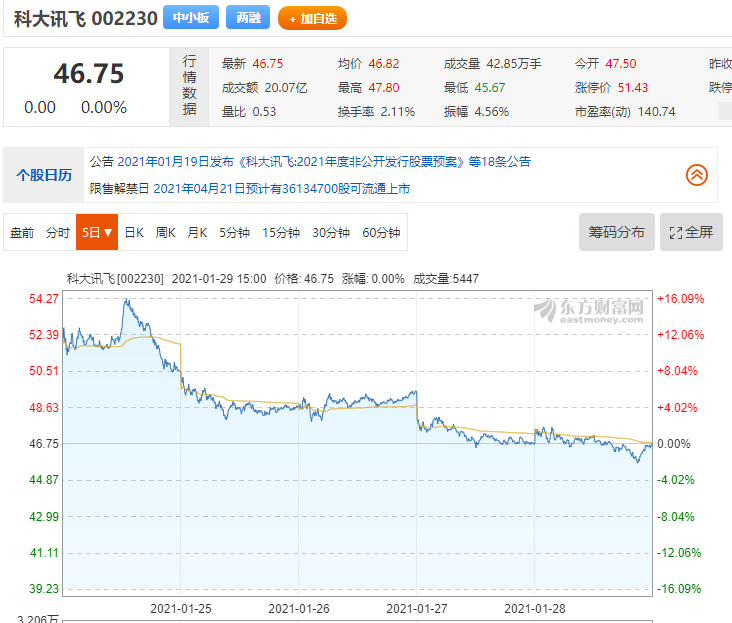Click the 成交额 20.07亿 value
This screenshot has height=623, width=732.
286,88
